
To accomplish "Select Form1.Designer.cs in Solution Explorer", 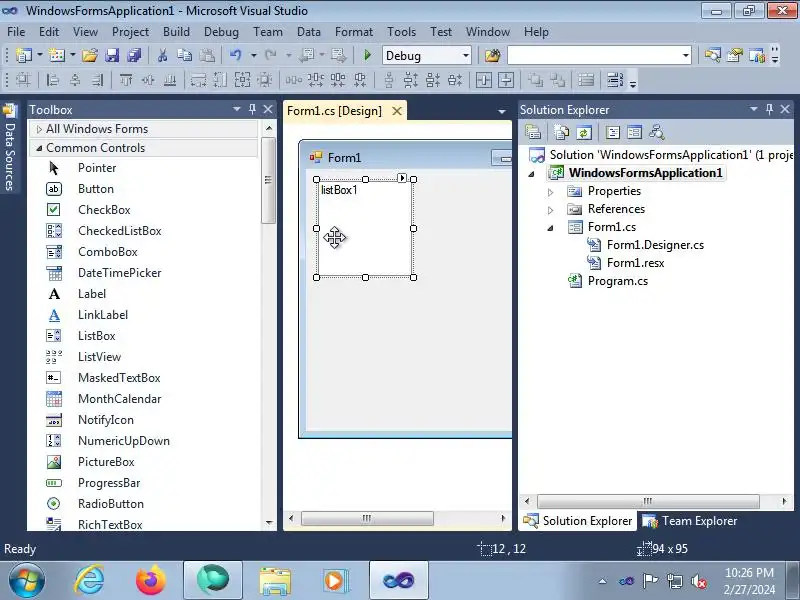I will click(x=655, y=245).
